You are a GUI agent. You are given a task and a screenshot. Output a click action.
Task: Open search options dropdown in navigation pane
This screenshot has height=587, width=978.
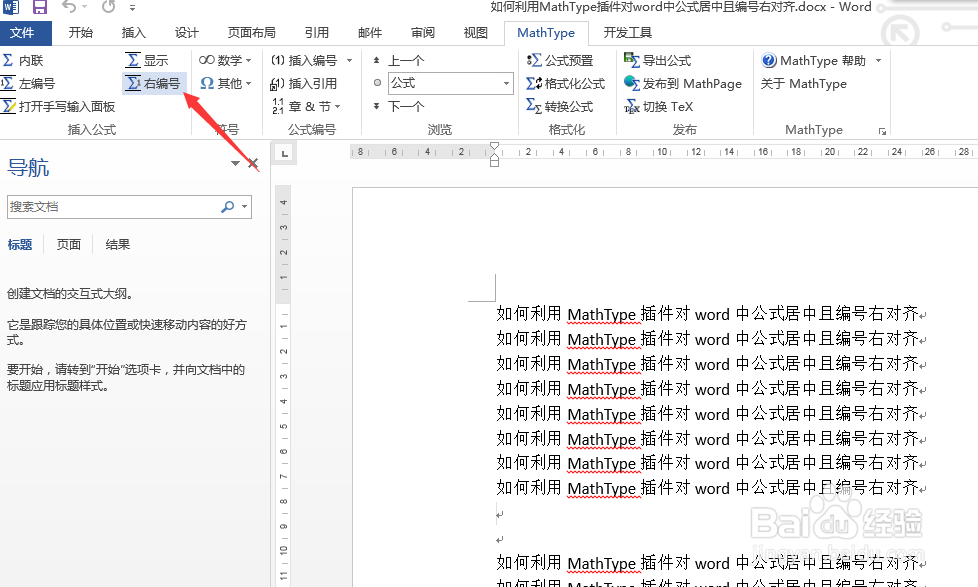click(244, 206)
